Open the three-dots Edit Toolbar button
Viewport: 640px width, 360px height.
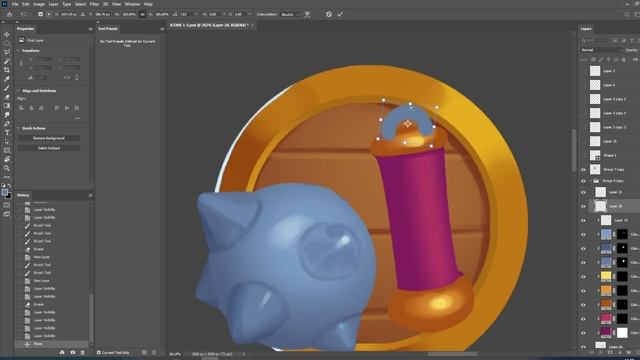pyautogui.click(x=7, y=177)
